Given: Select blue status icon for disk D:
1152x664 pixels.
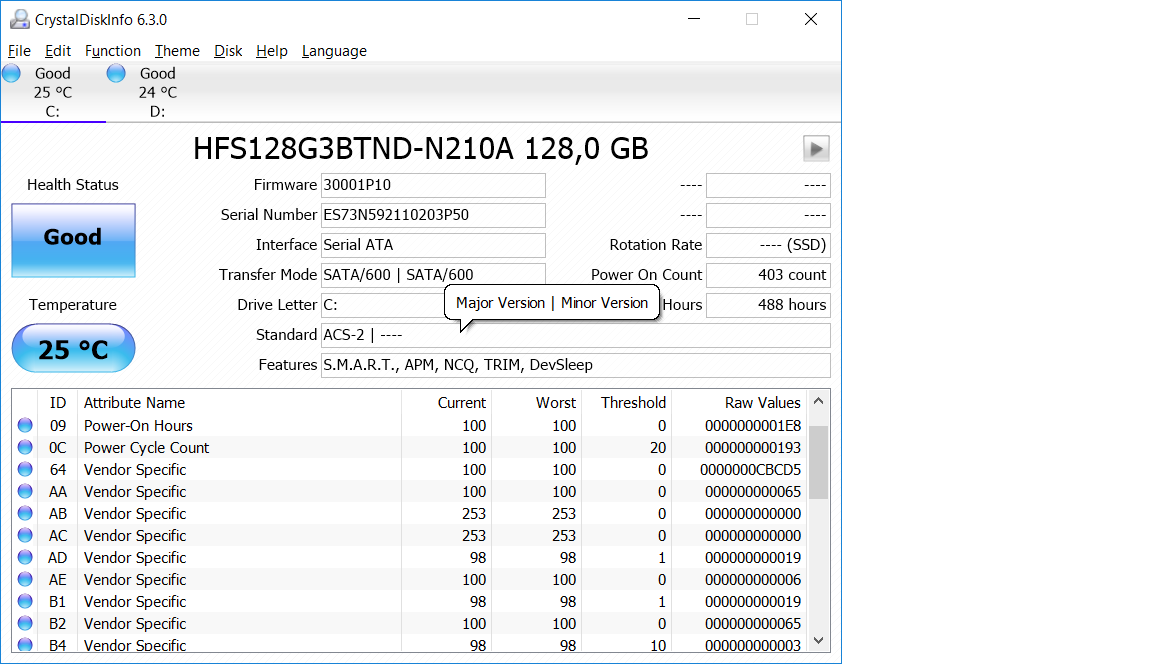Looking at the screenshot, I should [x=116, y=73].
